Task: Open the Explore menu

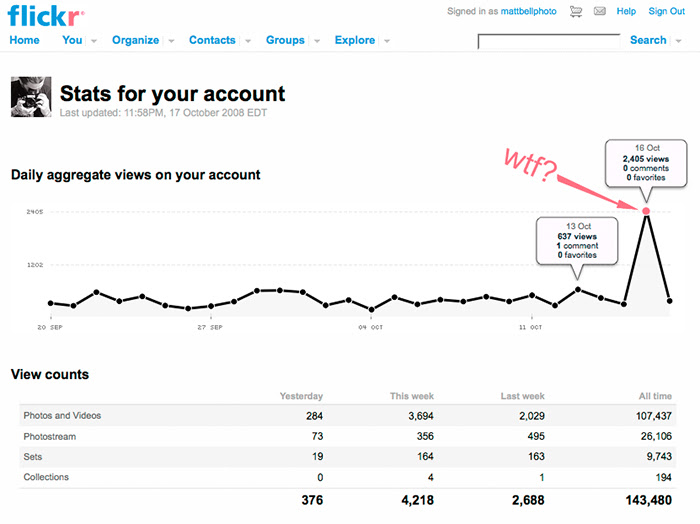Action: 355,40
